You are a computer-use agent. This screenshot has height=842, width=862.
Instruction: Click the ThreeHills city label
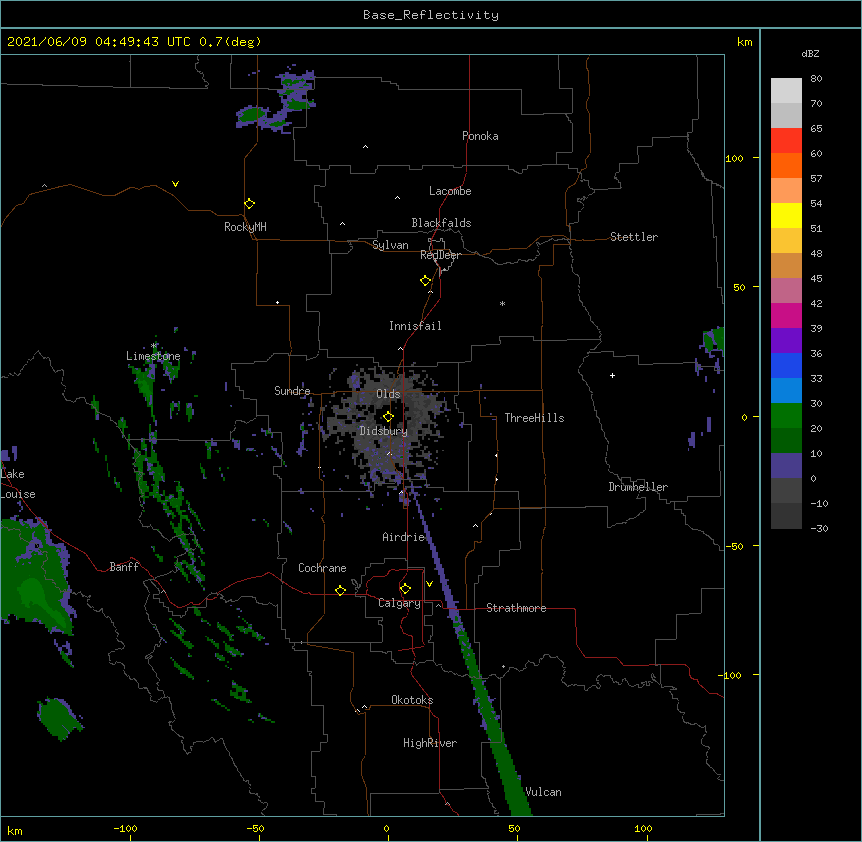[x=534, y=418]
